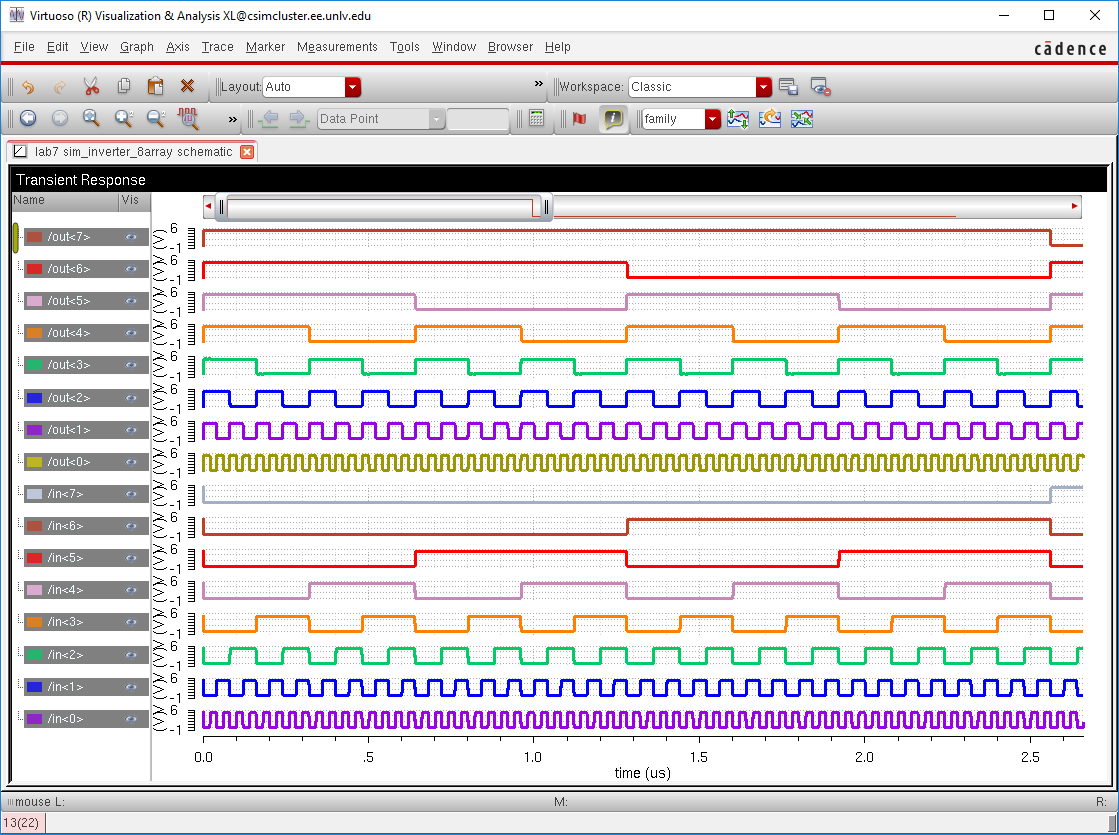Open the Measurements menu

tap(337, 47)
